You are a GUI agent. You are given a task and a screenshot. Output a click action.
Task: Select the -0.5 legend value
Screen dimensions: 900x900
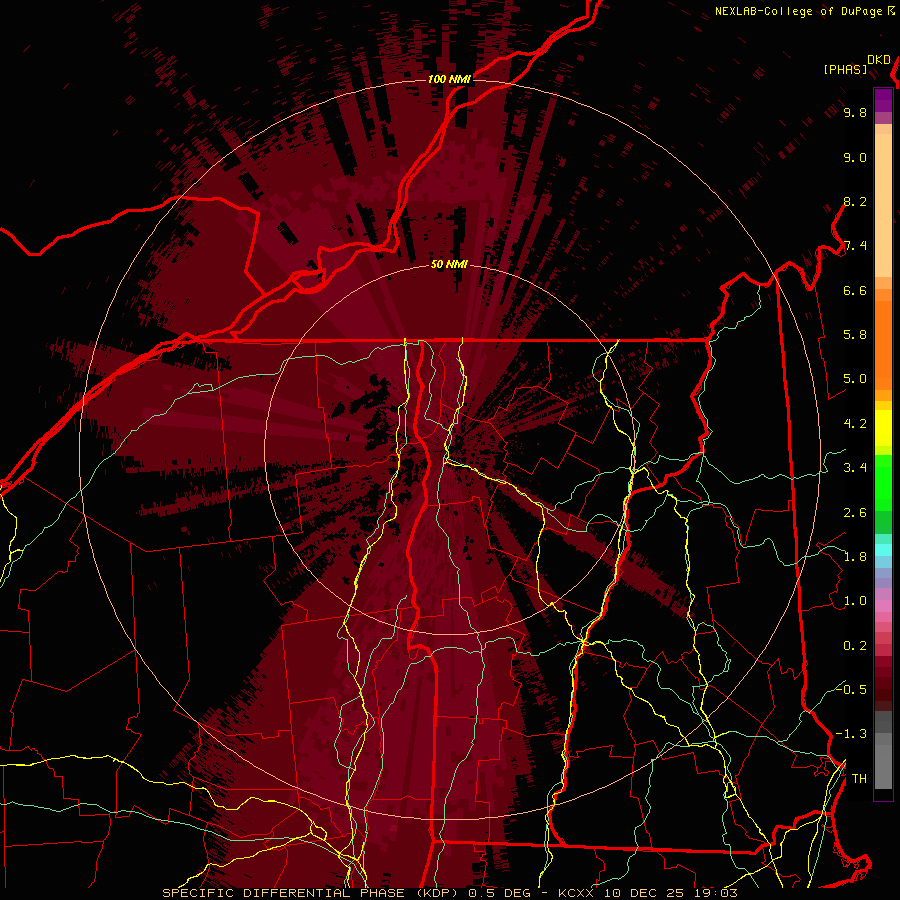[851, 690]
